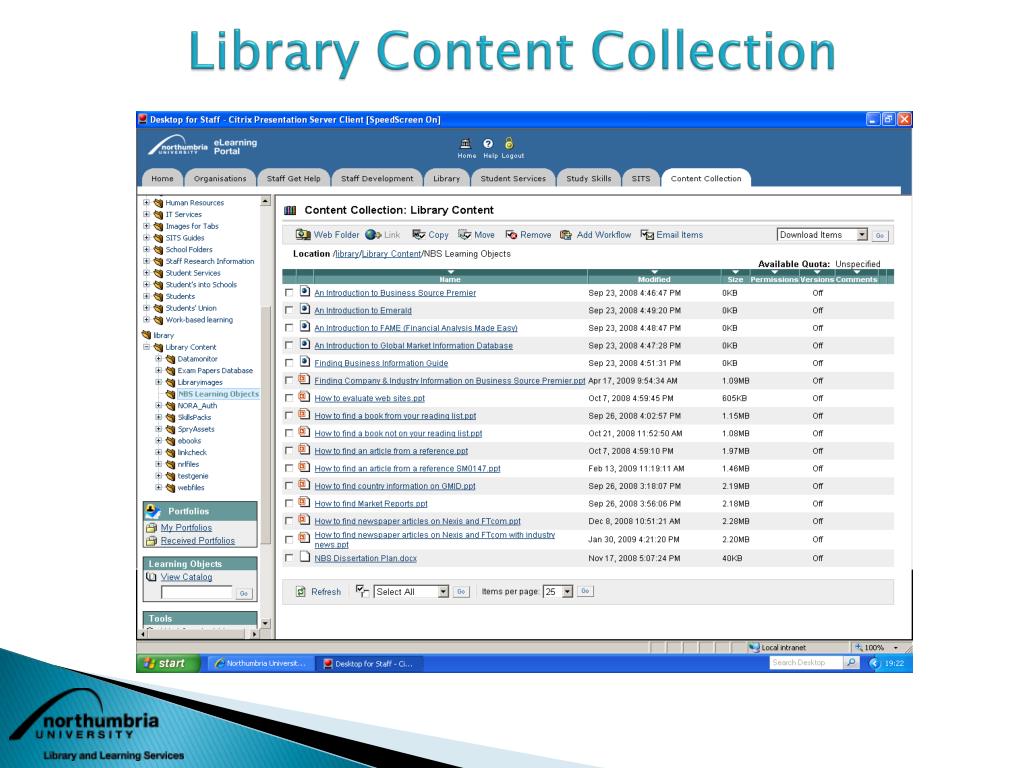Switch to the Staff Development tab
The image size is (1024, 768).
377,178
